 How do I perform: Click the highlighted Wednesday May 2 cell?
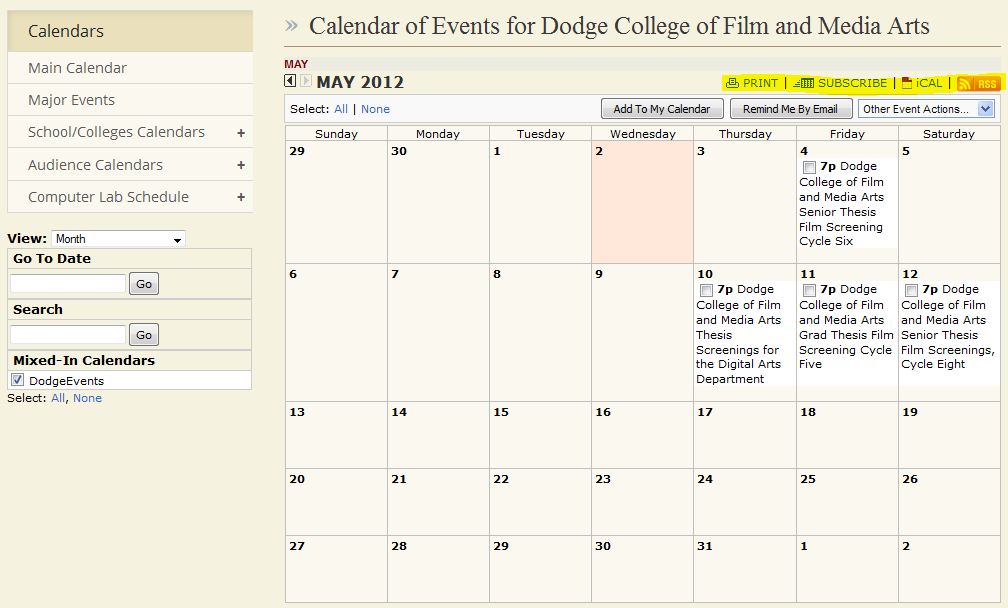coord(642,202)
